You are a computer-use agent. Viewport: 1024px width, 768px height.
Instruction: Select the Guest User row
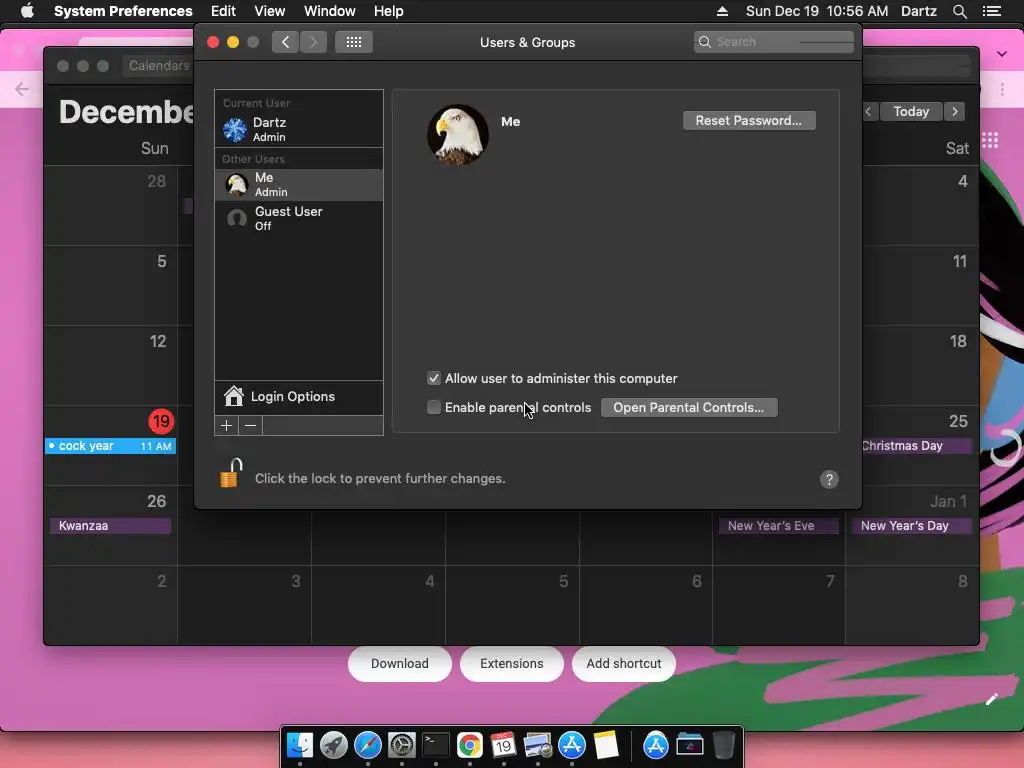click(298, 218)
